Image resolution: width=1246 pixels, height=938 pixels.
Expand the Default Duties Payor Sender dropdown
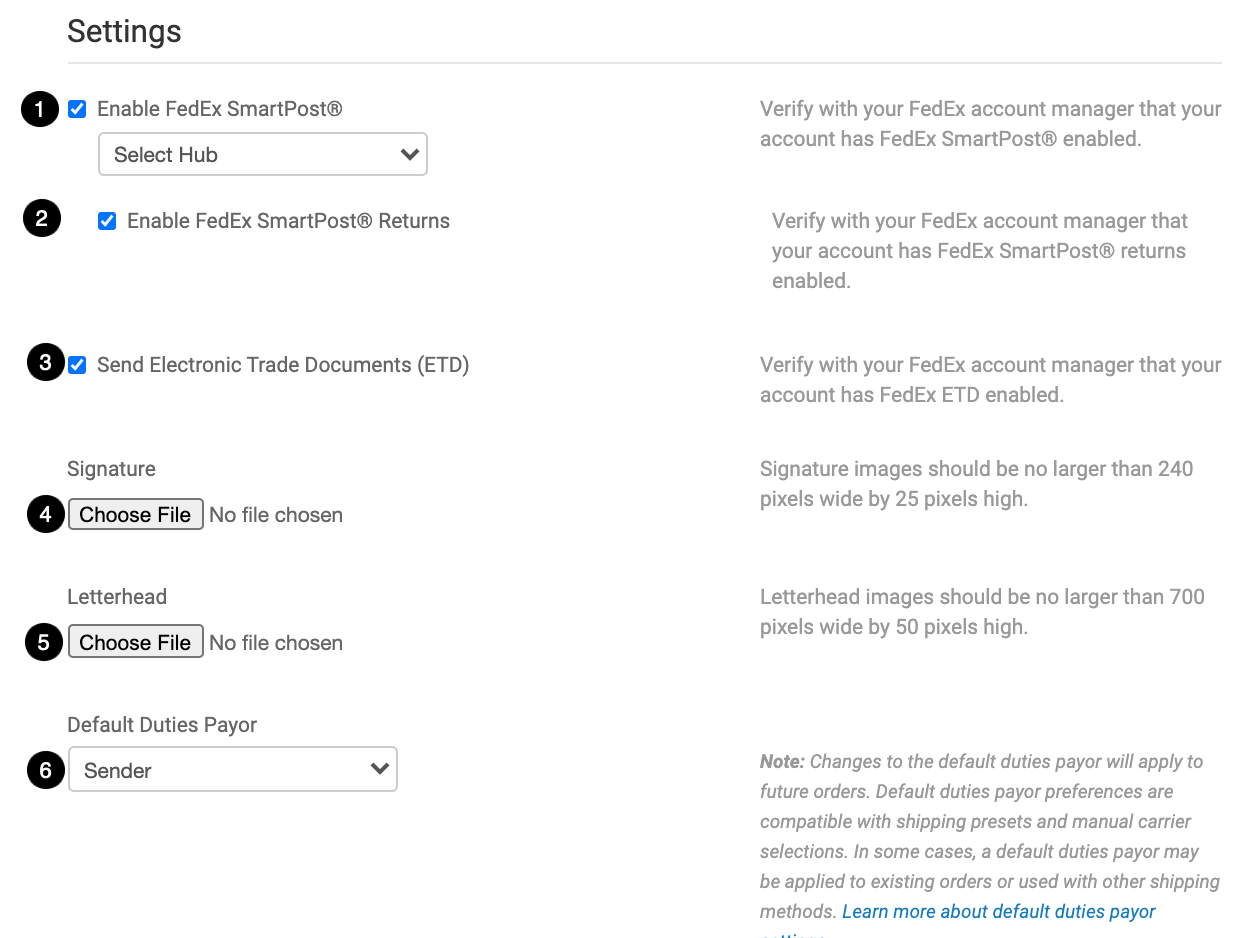click(x=233, y=770)
